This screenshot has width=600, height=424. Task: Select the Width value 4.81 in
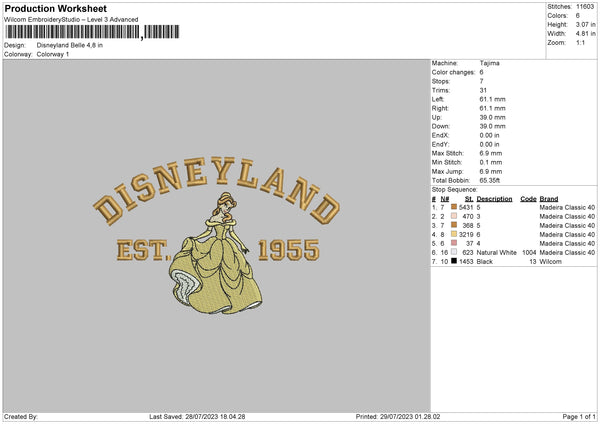[585, 34]
